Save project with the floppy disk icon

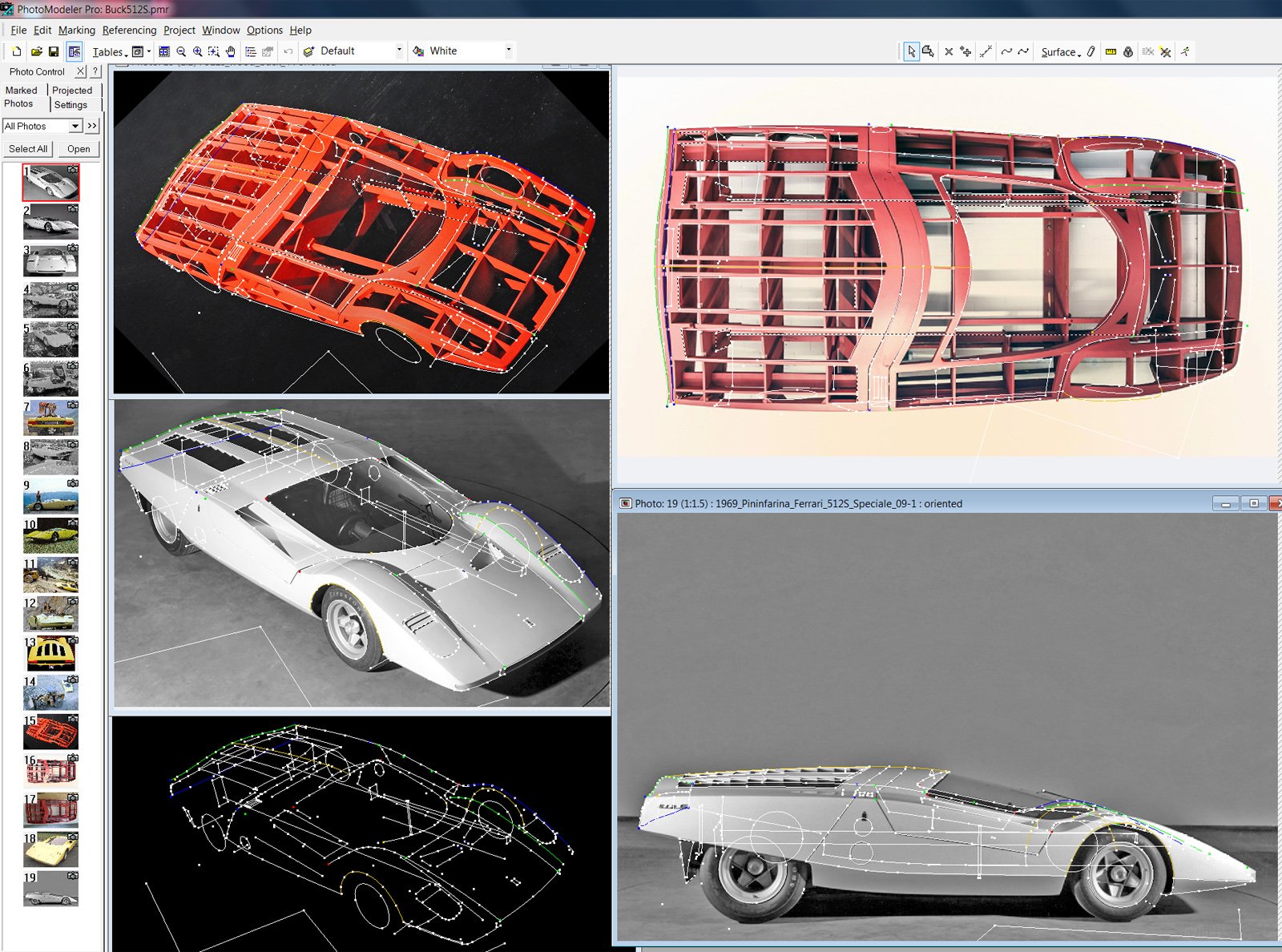[54, 51]
